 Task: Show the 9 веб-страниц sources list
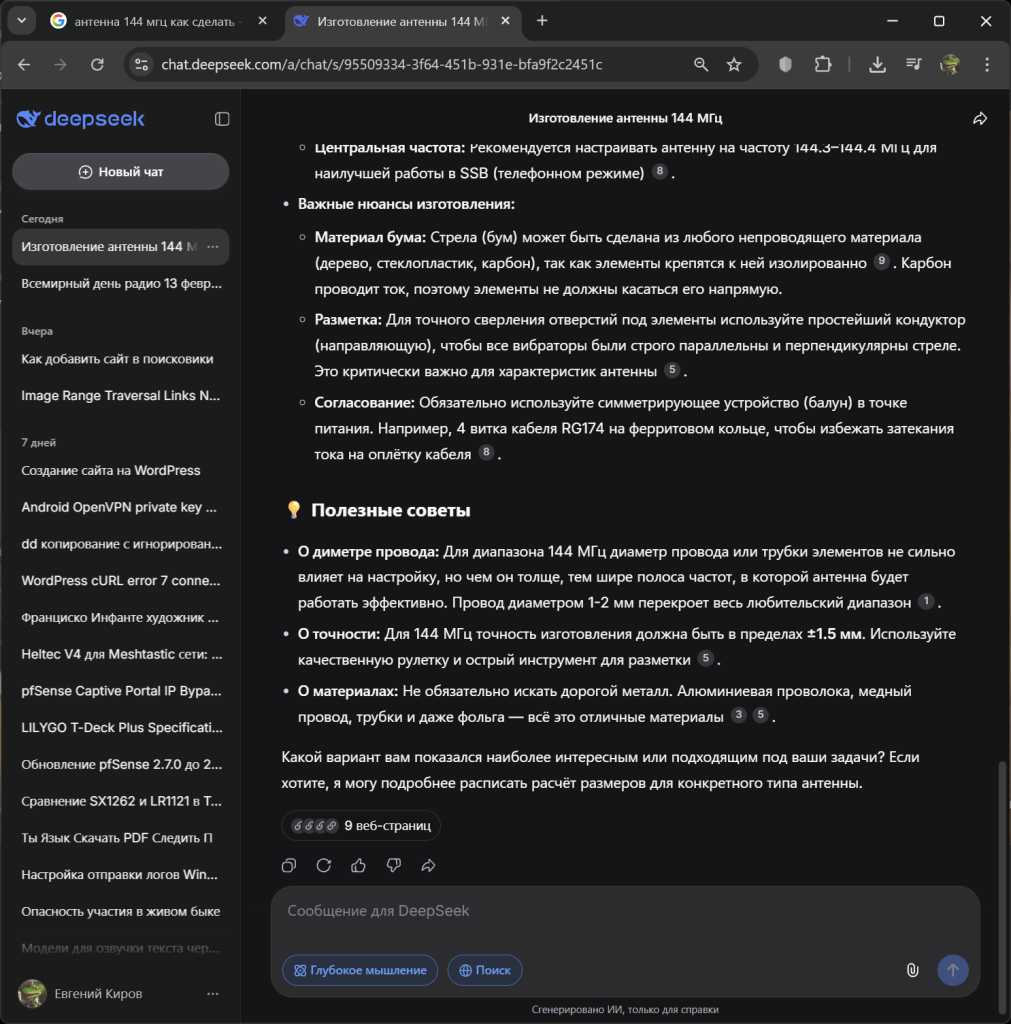(x=361, y=826)
